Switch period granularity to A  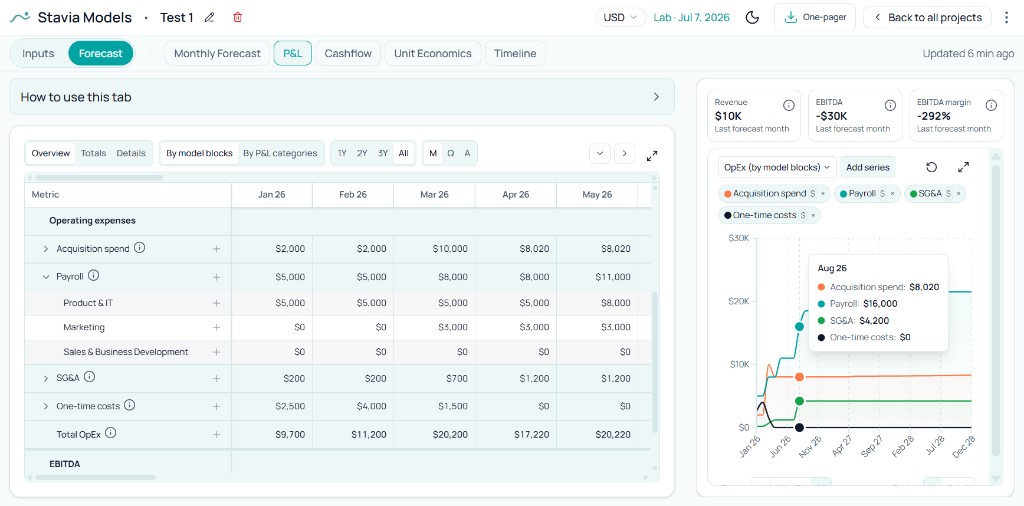[x=468, y=153]
